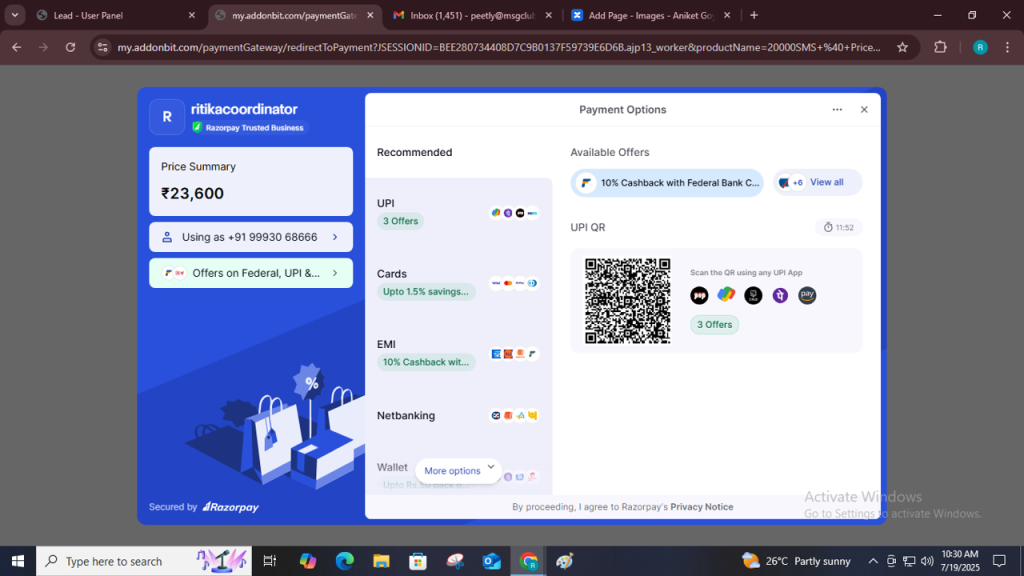Click the Windows taskbar search box
1024x576 pixels.
(x=144, y=561)
